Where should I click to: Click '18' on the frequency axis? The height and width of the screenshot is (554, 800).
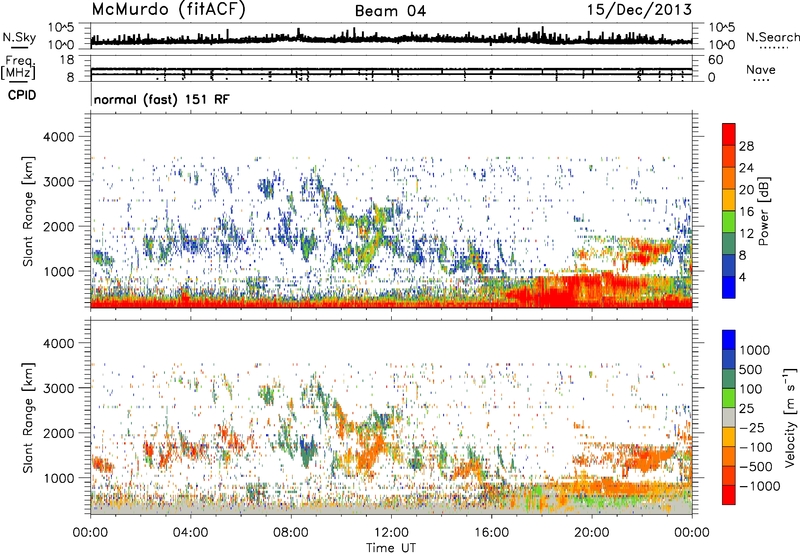tap(66, 60)
